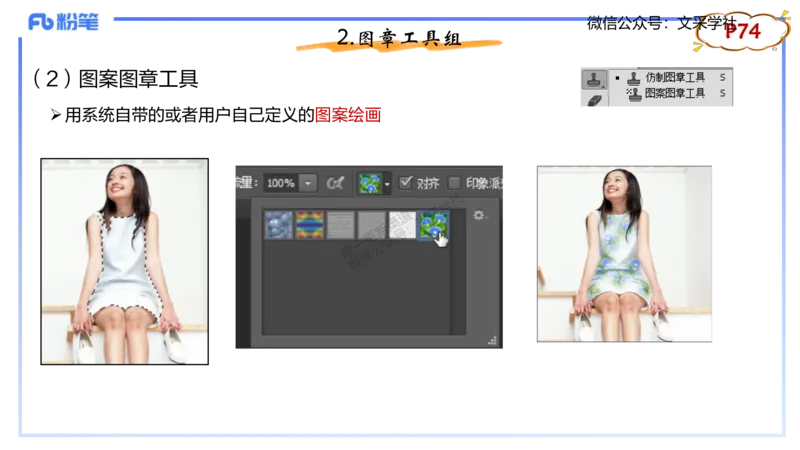Click the P74 page cloud badge
The image size is (800, 450).
pos(742,32)
